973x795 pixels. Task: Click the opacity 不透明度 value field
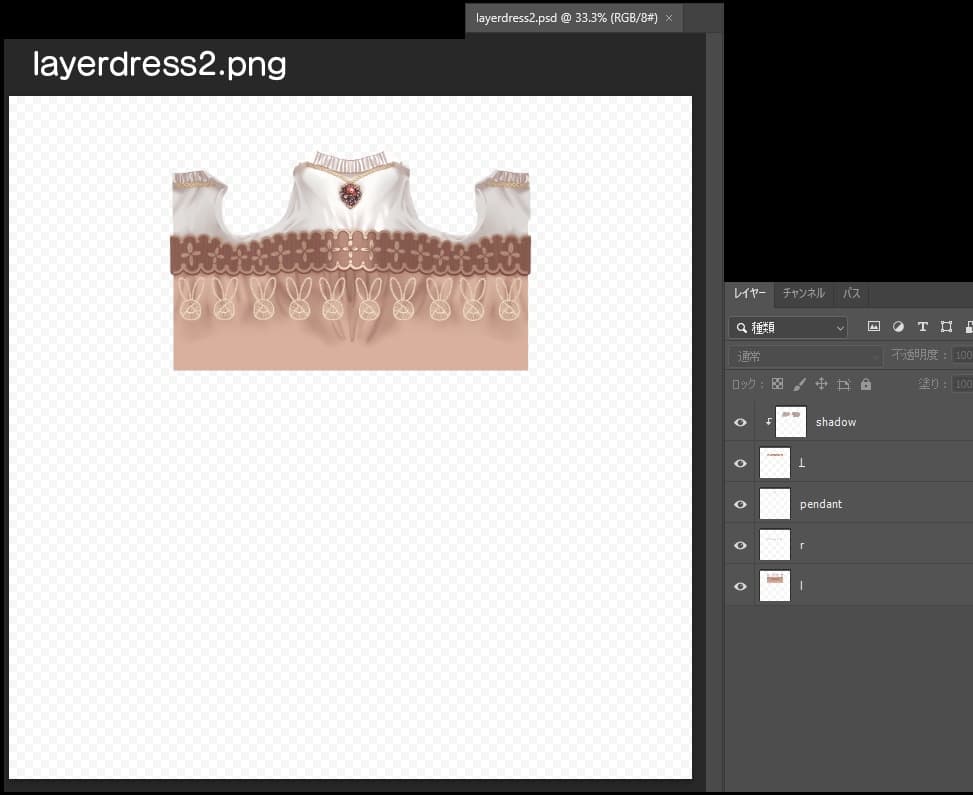click(962, 356)
